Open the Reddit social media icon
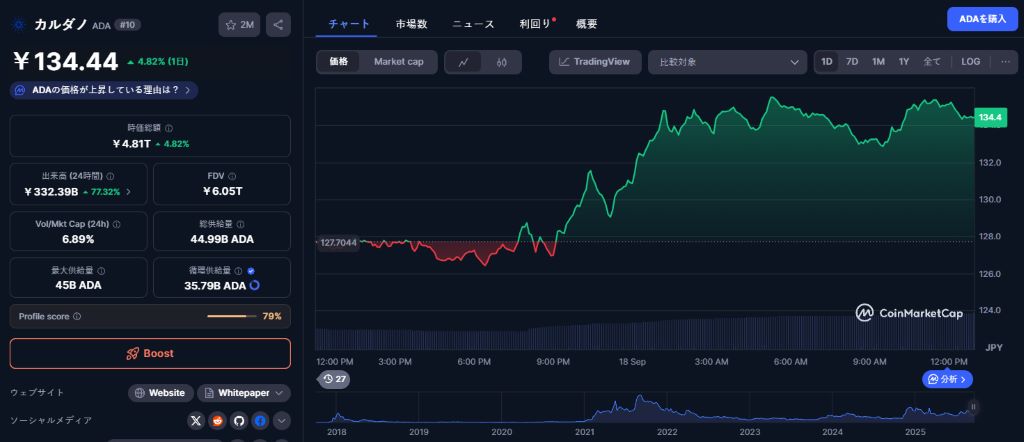1024x442 pixels. (x=218, y=421)
